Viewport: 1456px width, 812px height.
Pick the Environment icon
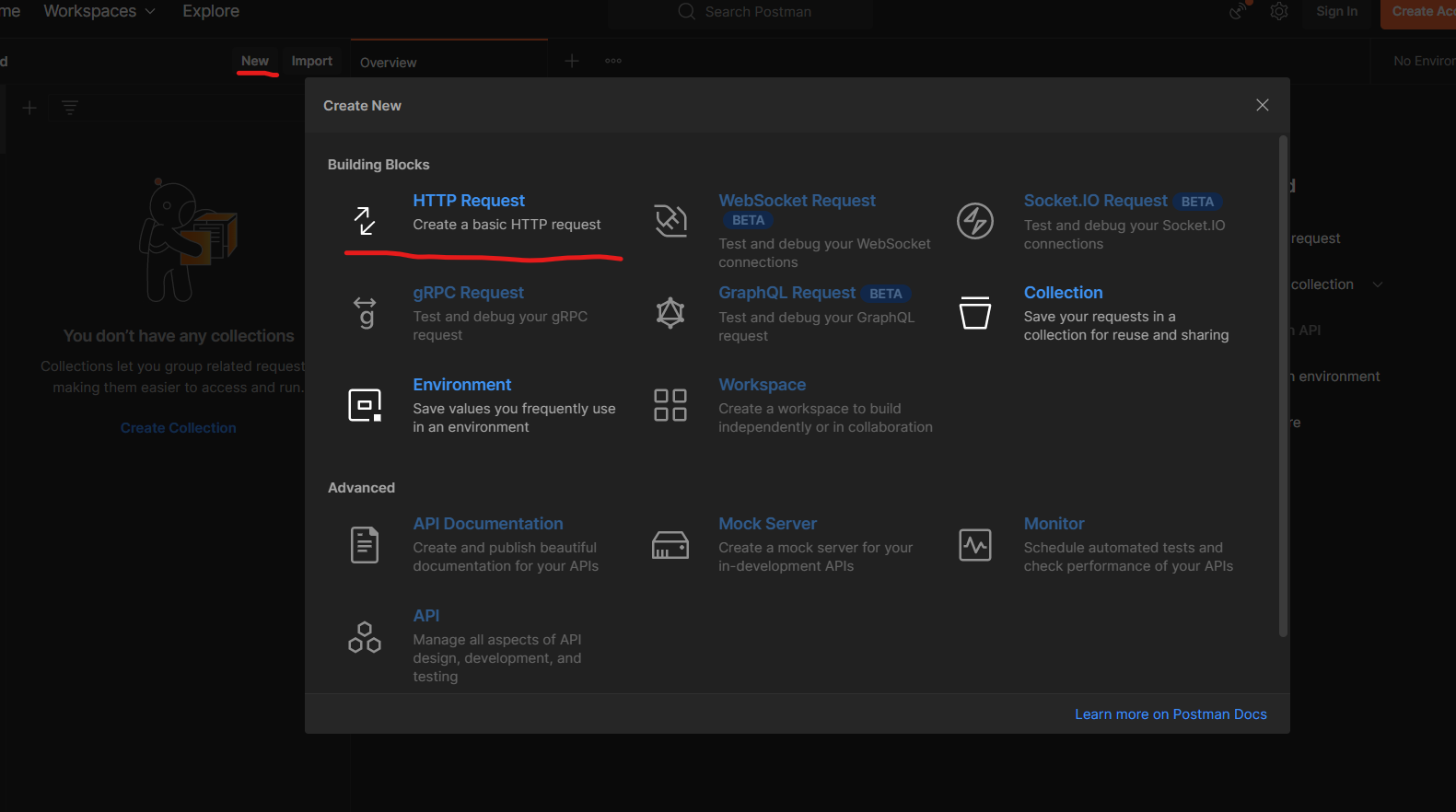click(x=365, y=405)
